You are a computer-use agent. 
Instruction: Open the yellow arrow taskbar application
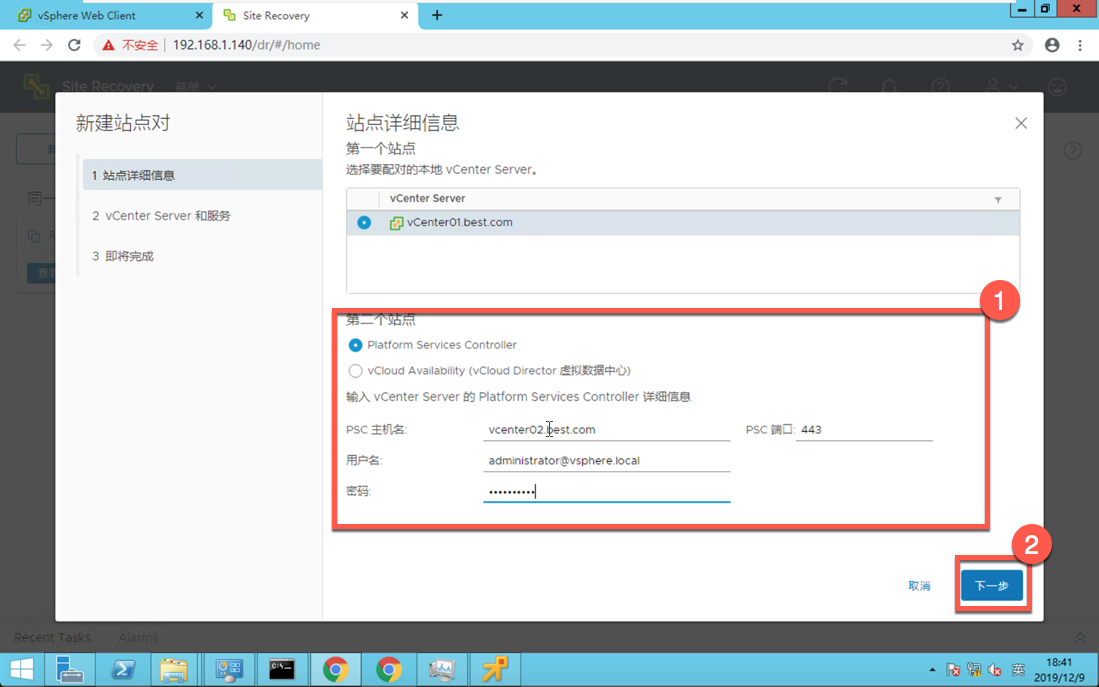point(495,669)
